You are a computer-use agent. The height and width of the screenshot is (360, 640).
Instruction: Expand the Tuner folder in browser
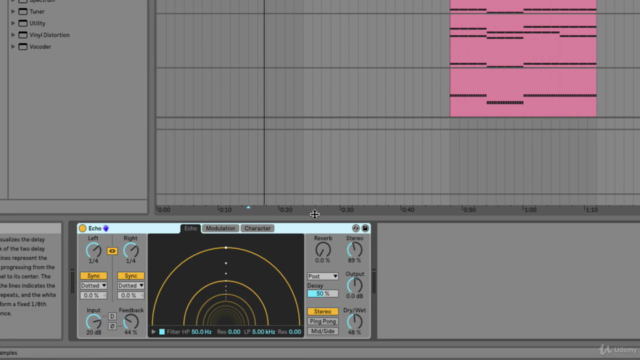point(13,11)
